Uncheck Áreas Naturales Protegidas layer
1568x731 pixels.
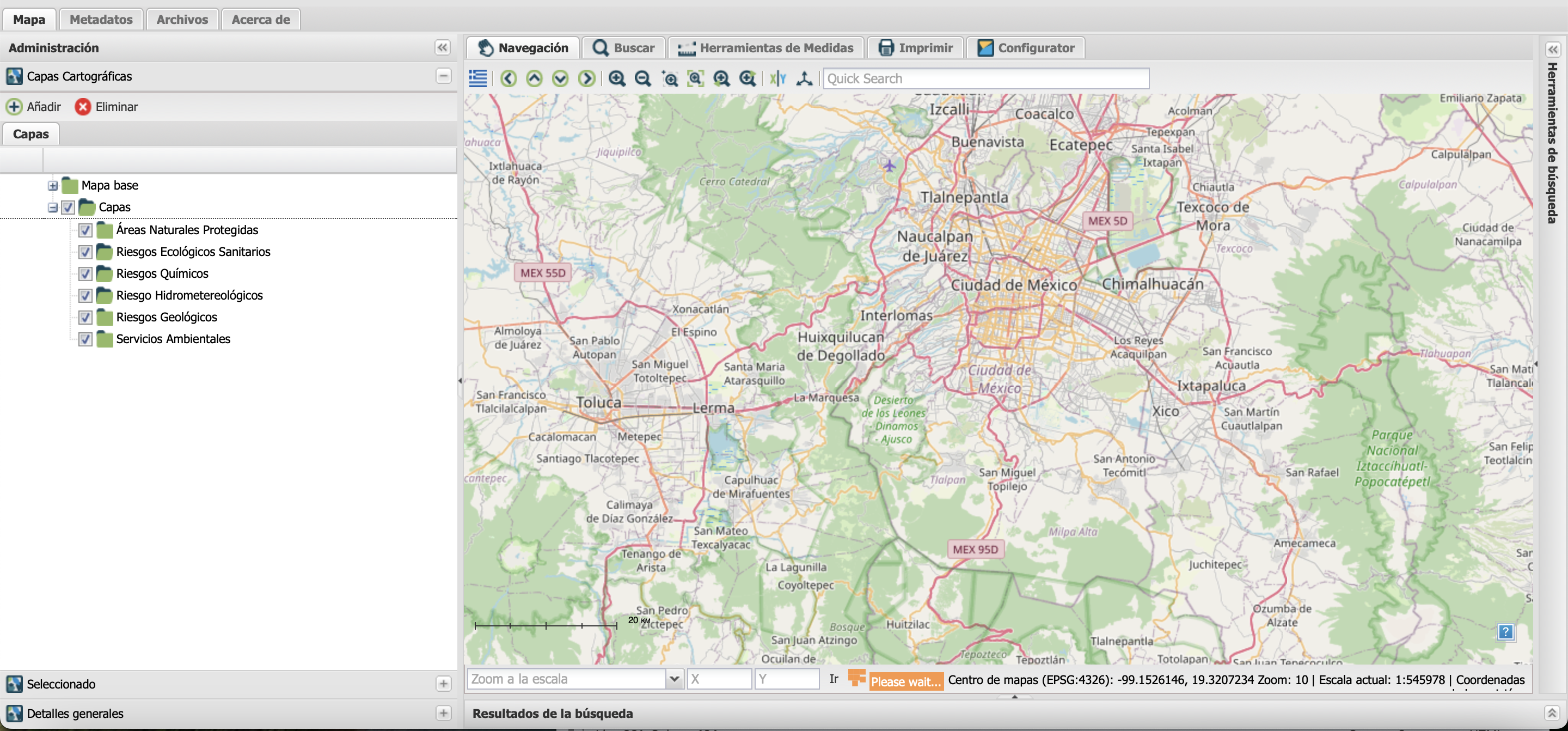(85, 230)
